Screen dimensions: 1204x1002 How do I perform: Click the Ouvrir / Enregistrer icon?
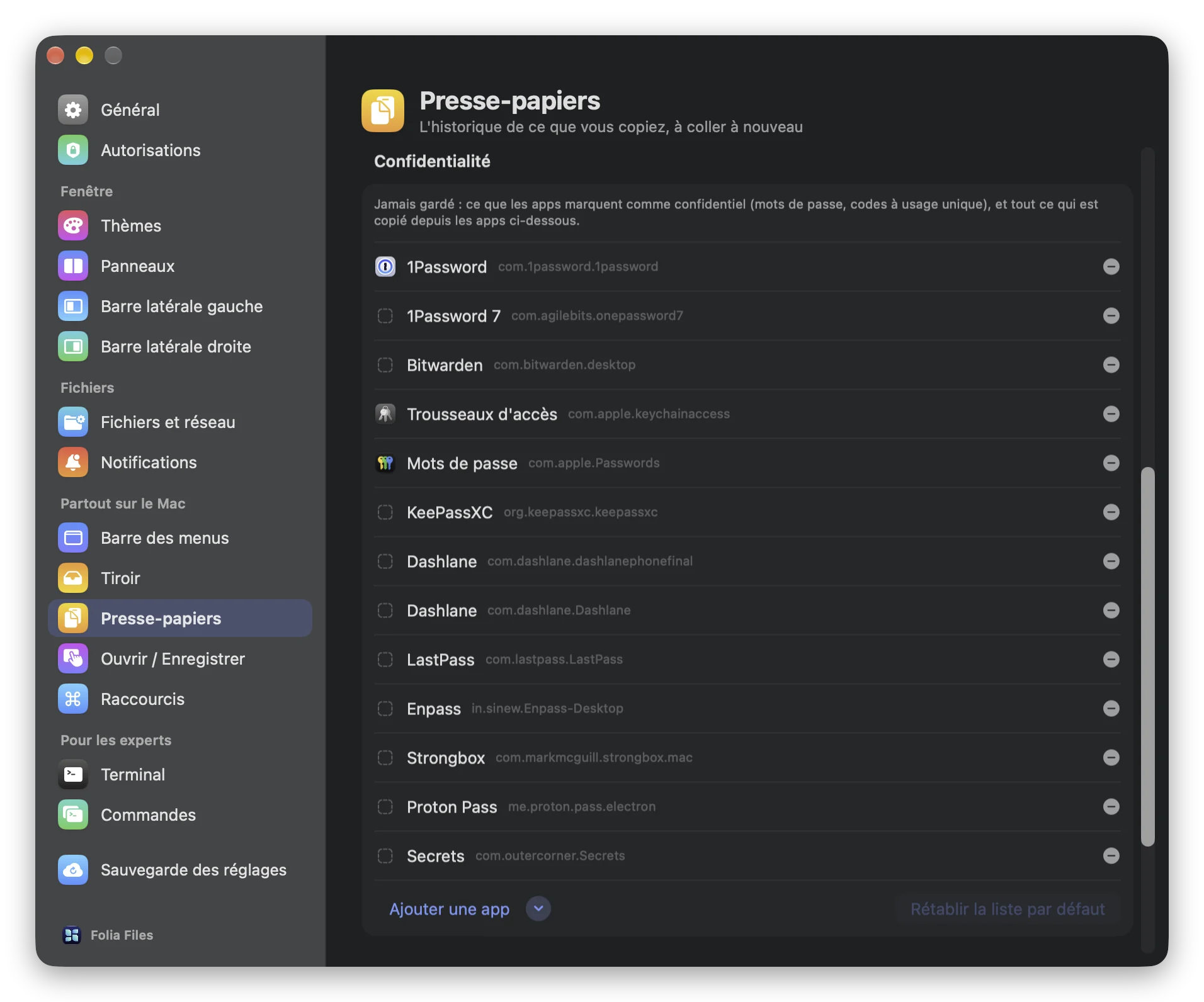pyautogui.click(x=73, y=659)
